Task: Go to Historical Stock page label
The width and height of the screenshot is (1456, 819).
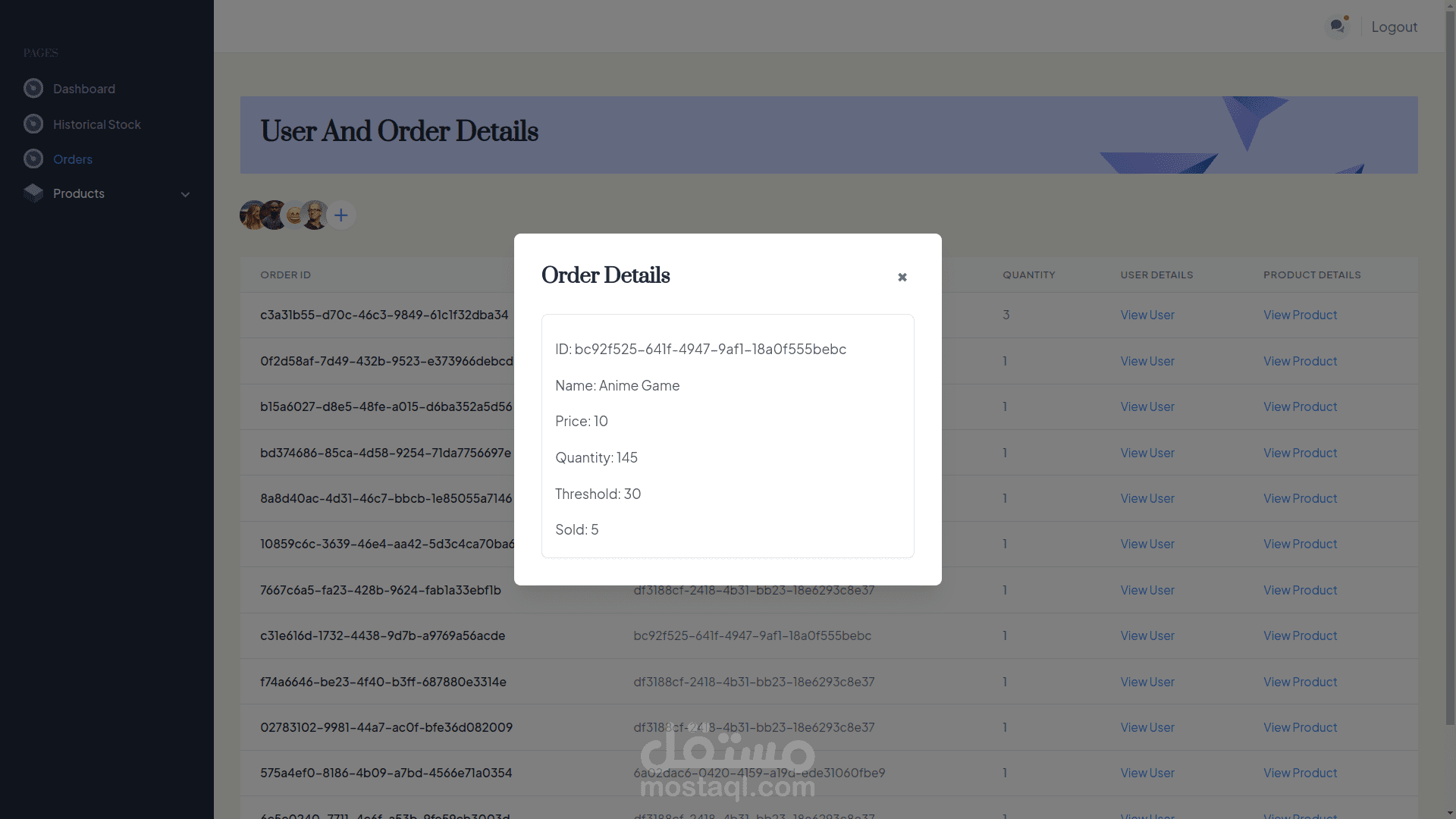Action: point(97,124)
